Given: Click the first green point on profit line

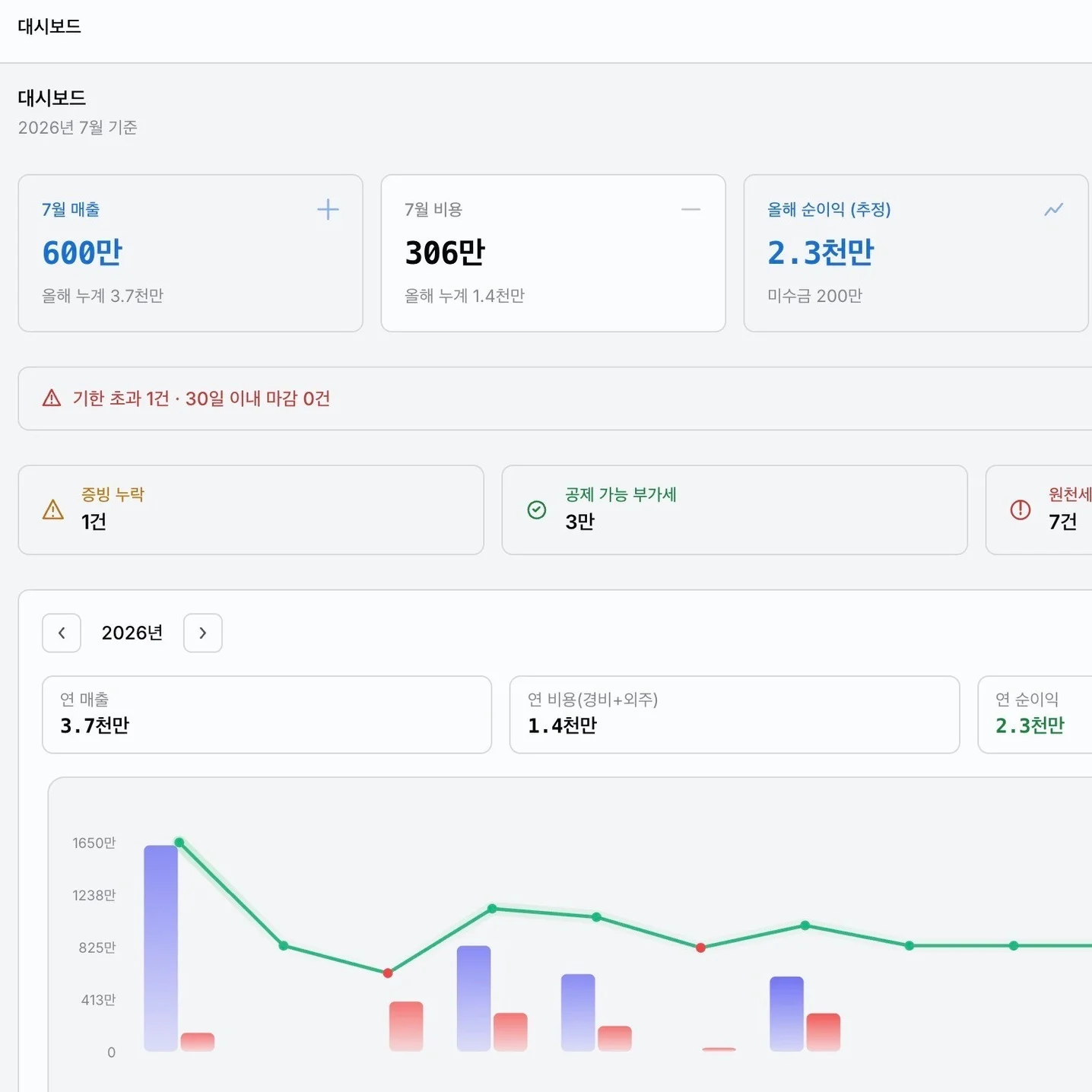Looking at the screenshot, I should (179, 842).
